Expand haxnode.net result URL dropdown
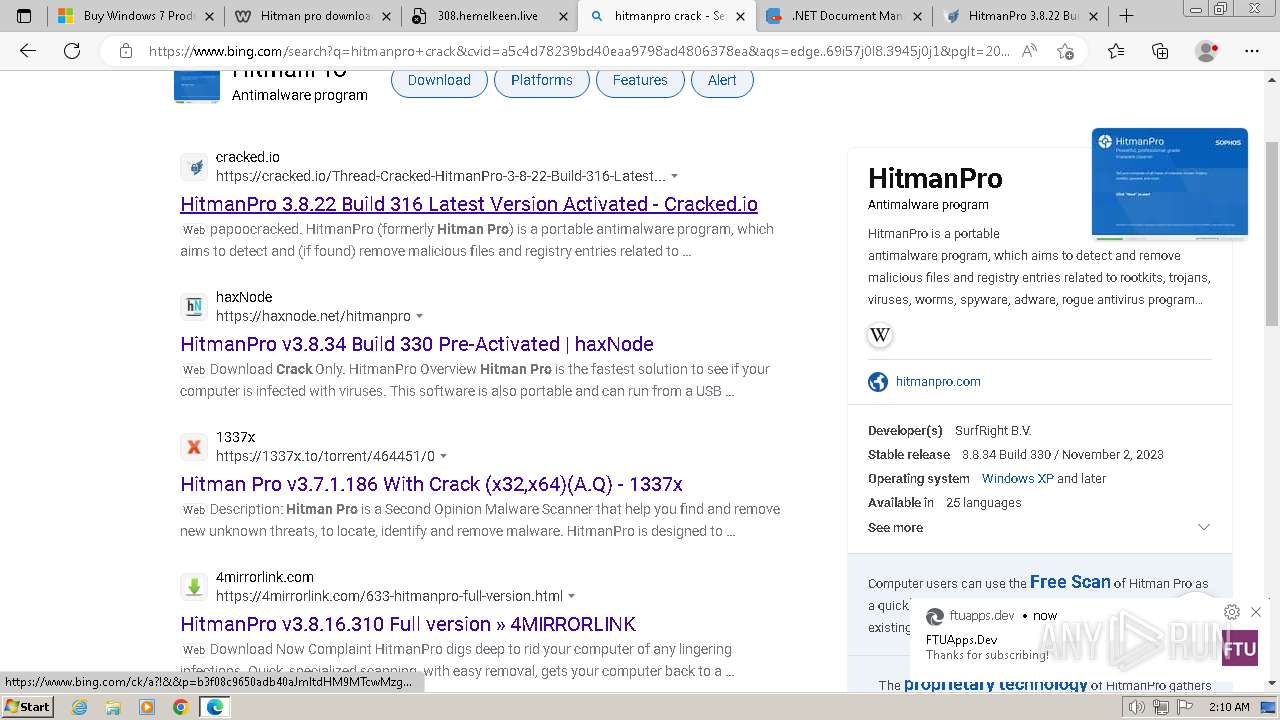The image size is (1280, 720). tap(419, 317)
